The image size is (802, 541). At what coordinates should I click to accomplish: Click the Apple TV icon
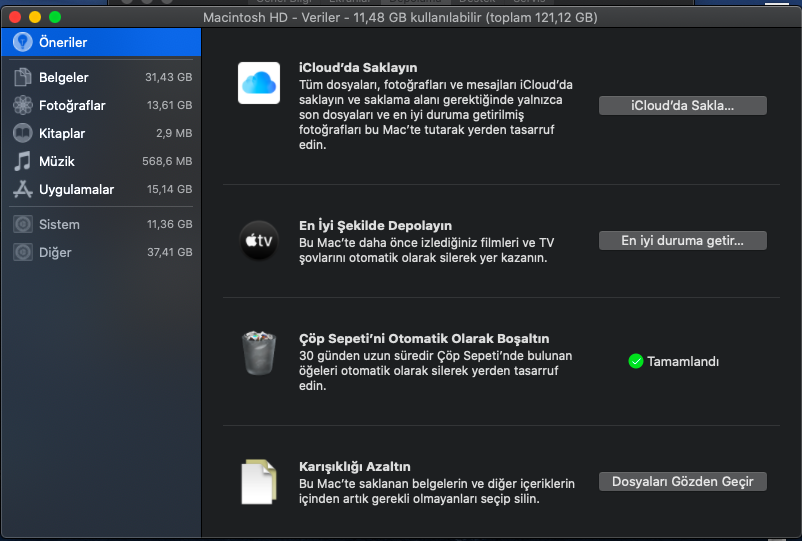259,240
